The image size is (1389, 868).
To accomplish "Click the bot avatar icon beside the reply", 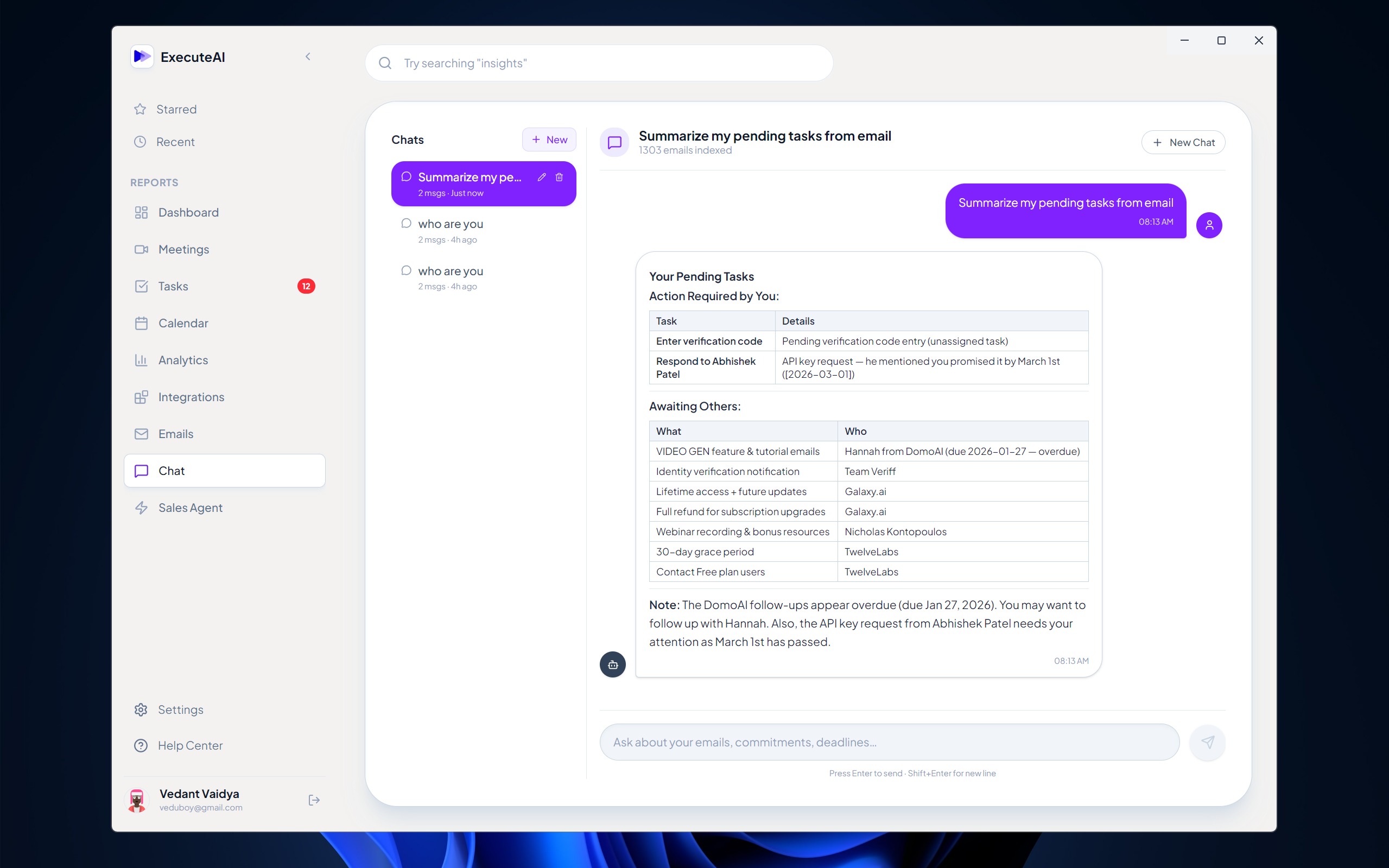I will 612,664.
